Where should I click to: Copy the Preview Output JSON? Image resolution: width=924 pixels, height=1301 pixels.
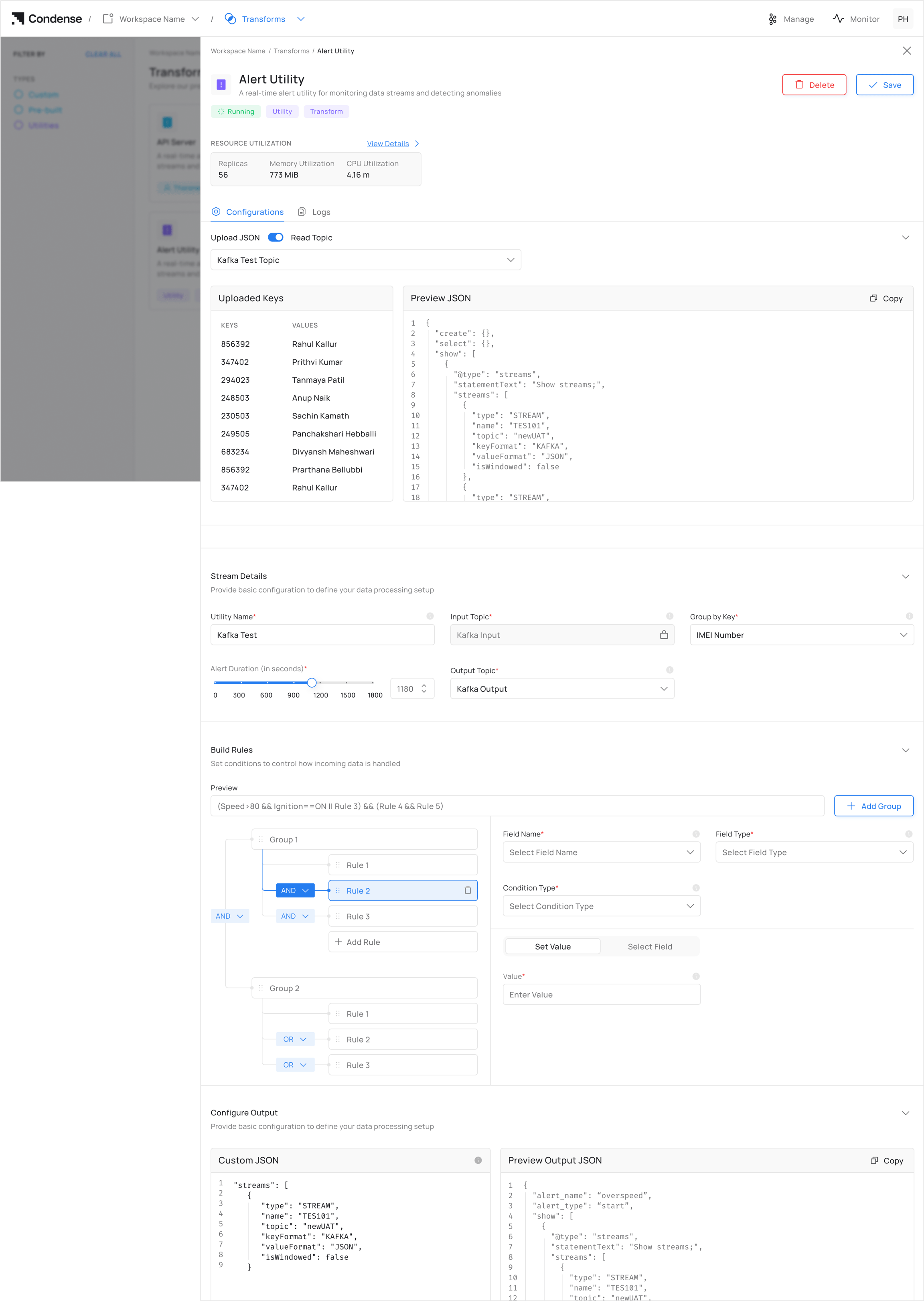(886, 1161)
